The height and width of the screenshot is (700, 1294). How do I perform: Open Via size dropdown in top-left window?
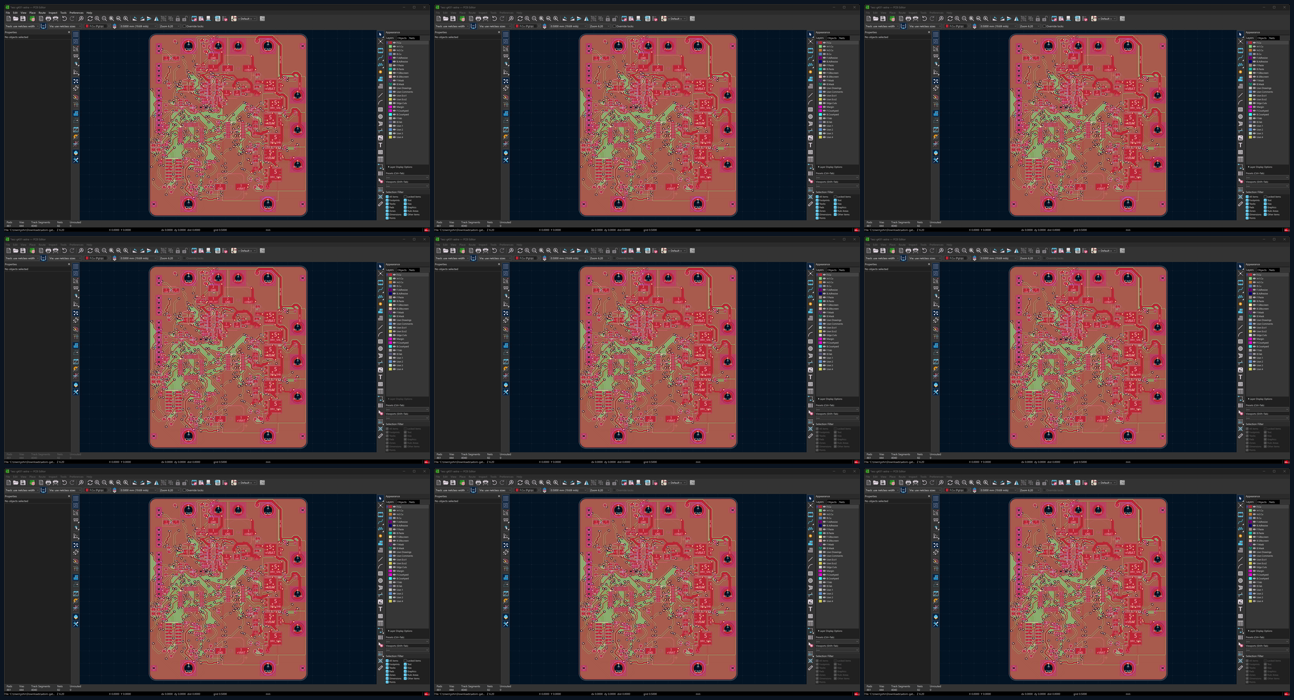[65, 26]
